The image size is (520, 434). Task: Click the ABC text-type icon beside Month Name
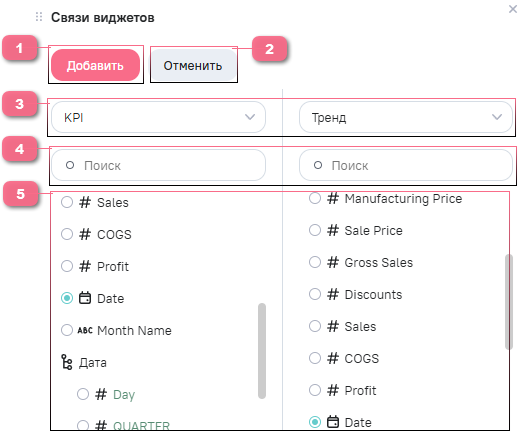click(x=85, y=330)
